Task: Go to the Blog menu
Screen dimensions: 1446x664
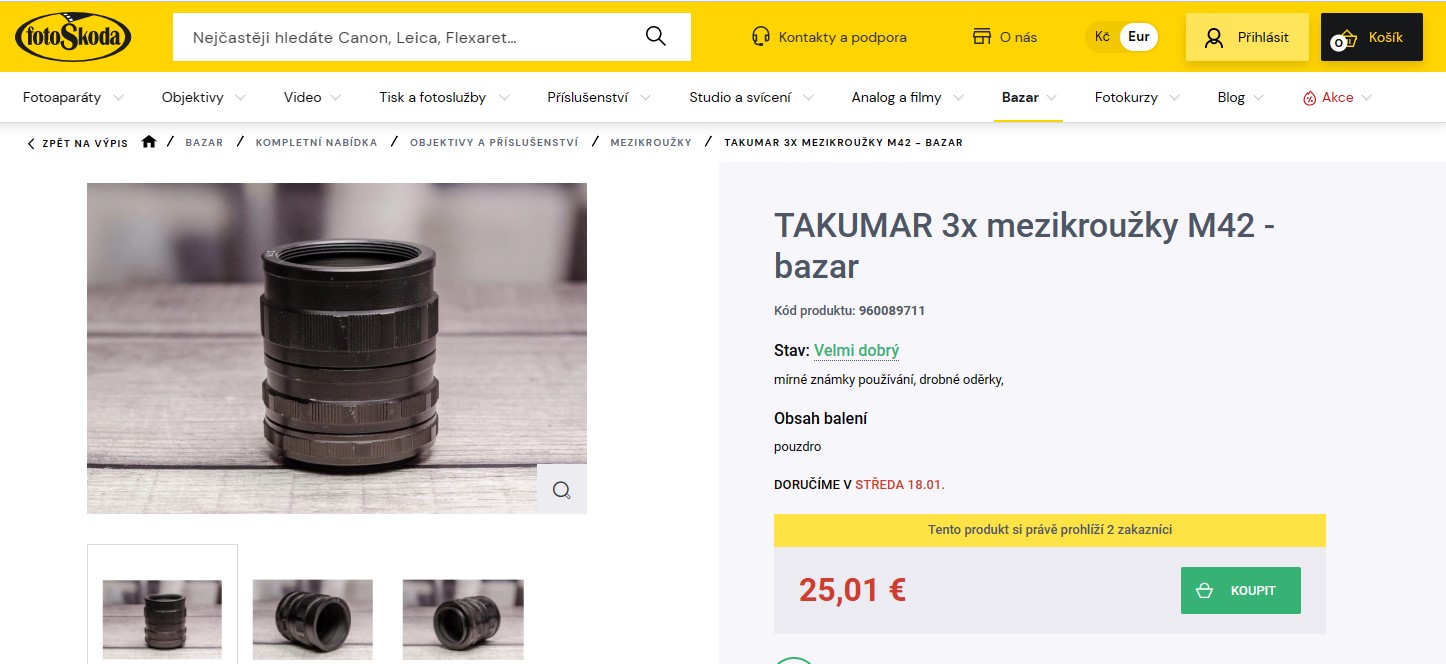Action: click(1240, 97)
